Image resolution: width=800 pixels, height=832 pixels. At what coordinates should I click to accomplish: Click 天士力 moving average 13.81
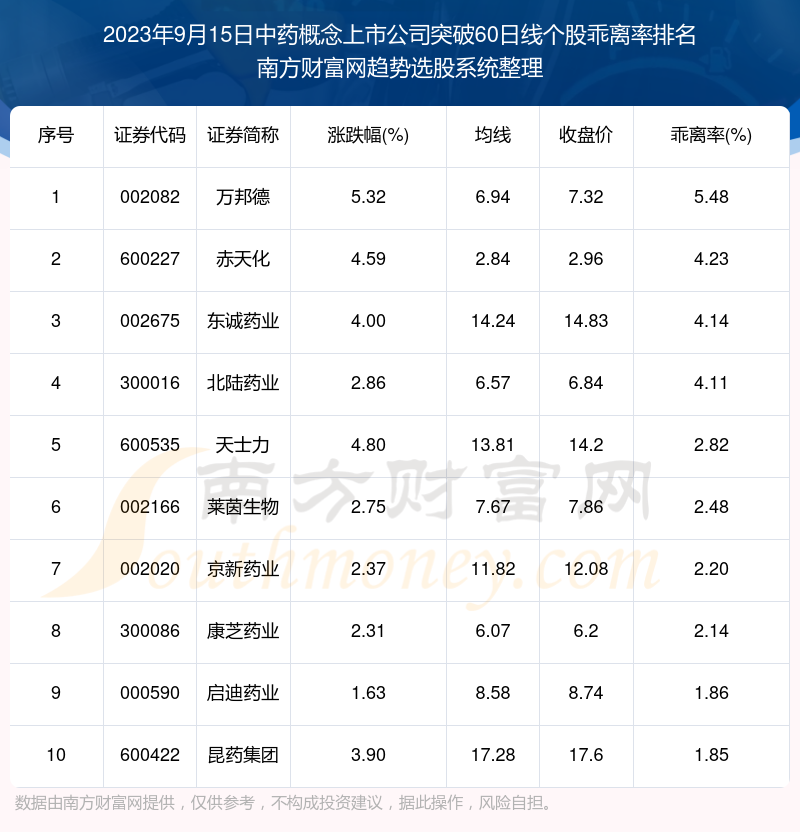[493, 445]
